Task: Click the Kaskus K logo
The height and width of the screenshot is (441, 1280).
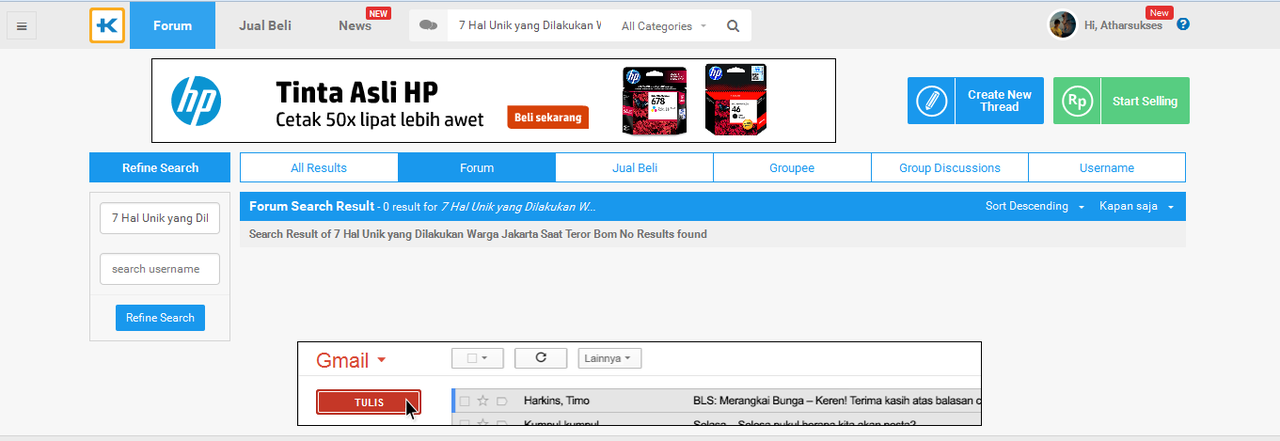Action: (107, 26)
